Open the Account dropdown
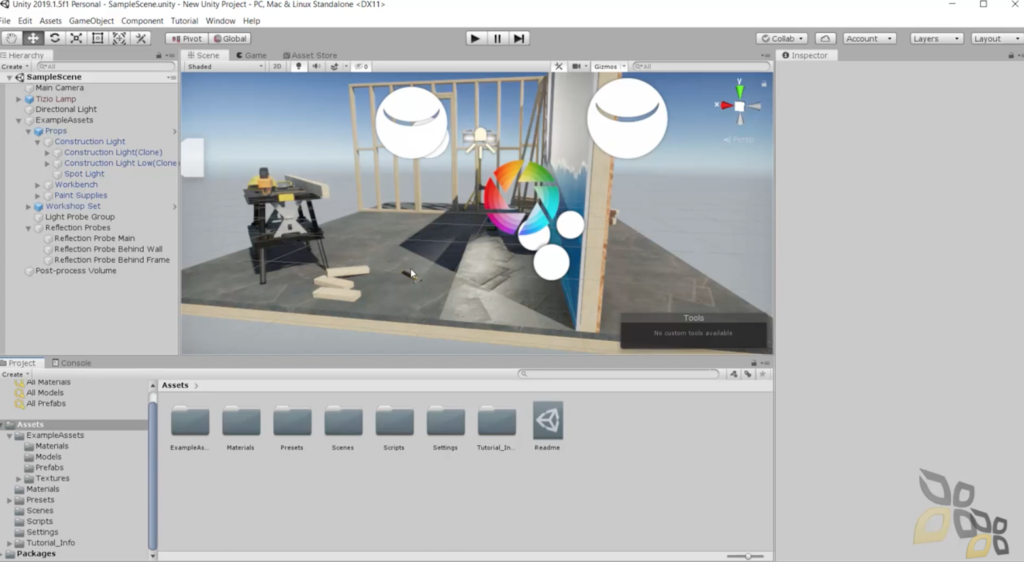1024x562 pixels. coord(869,39)
